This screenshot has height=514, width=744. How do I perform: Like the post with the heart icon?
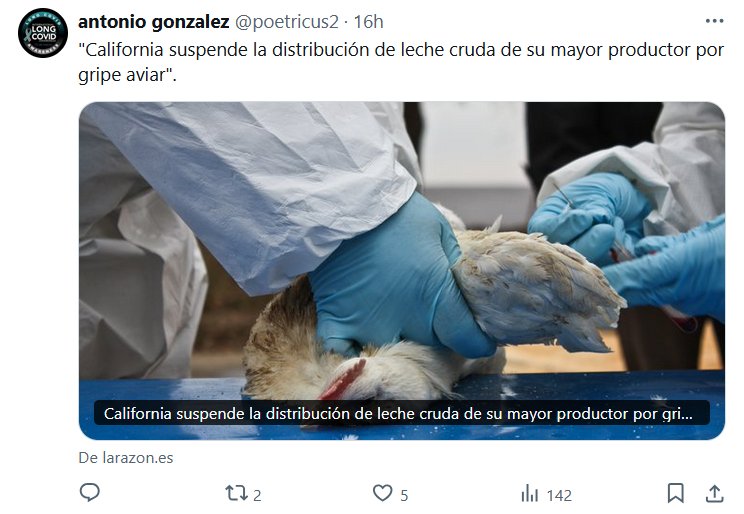382,493
